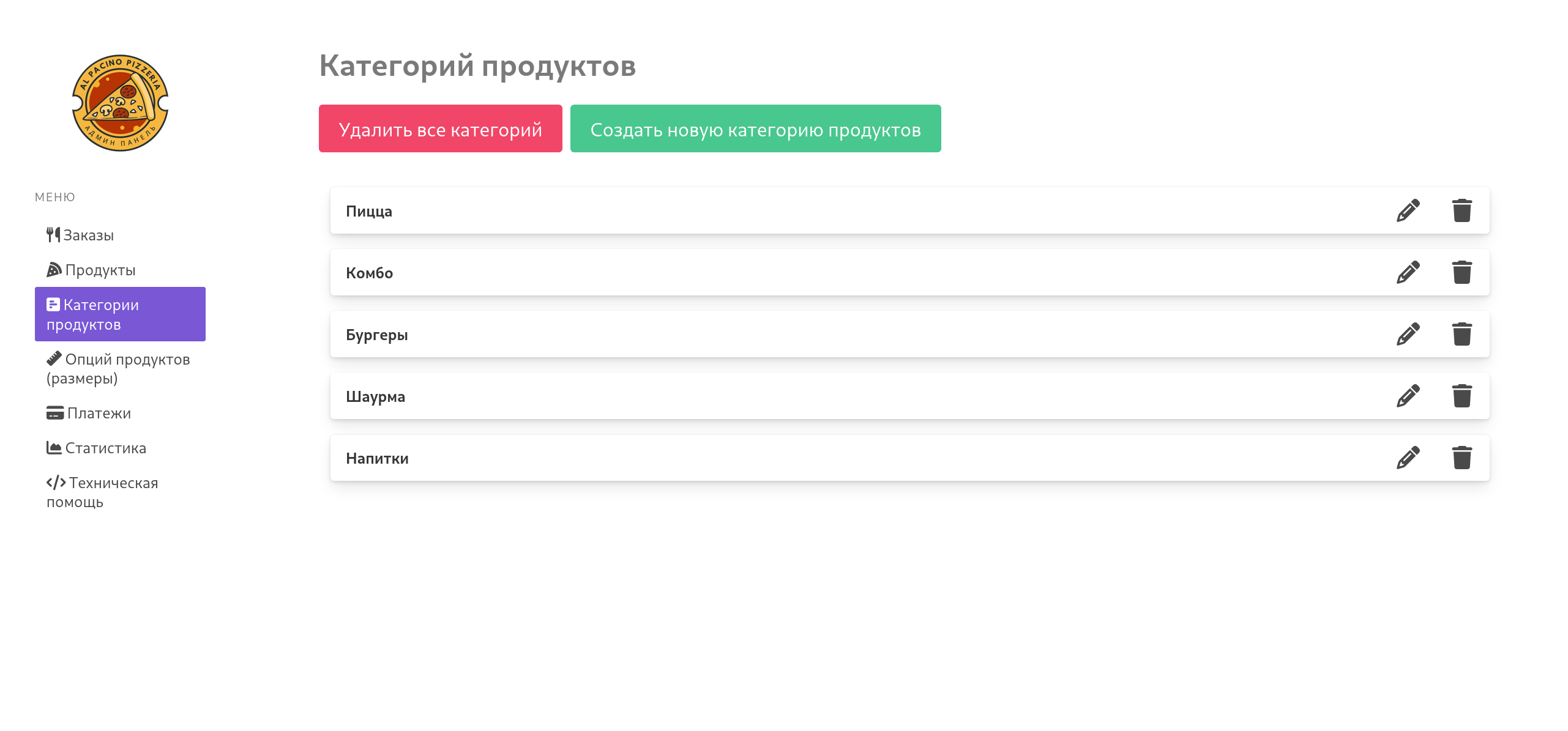
Task: Open editing for the Шаурма category
Action: pos(1408,396)
